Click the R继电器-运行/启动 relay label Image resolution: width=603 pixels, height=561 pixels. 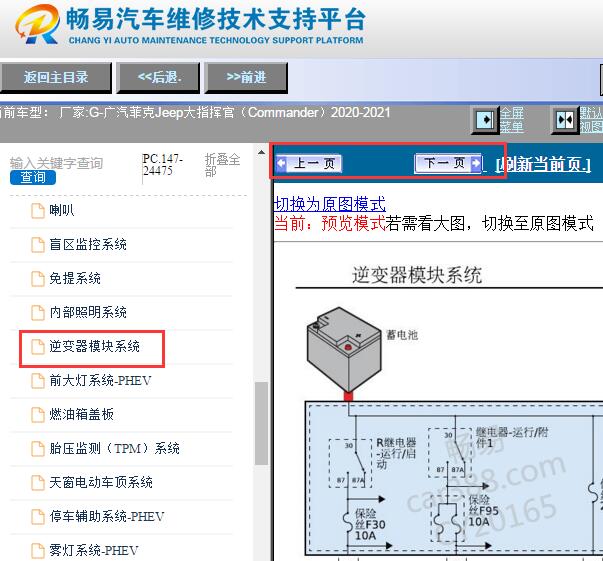[396, 453]
